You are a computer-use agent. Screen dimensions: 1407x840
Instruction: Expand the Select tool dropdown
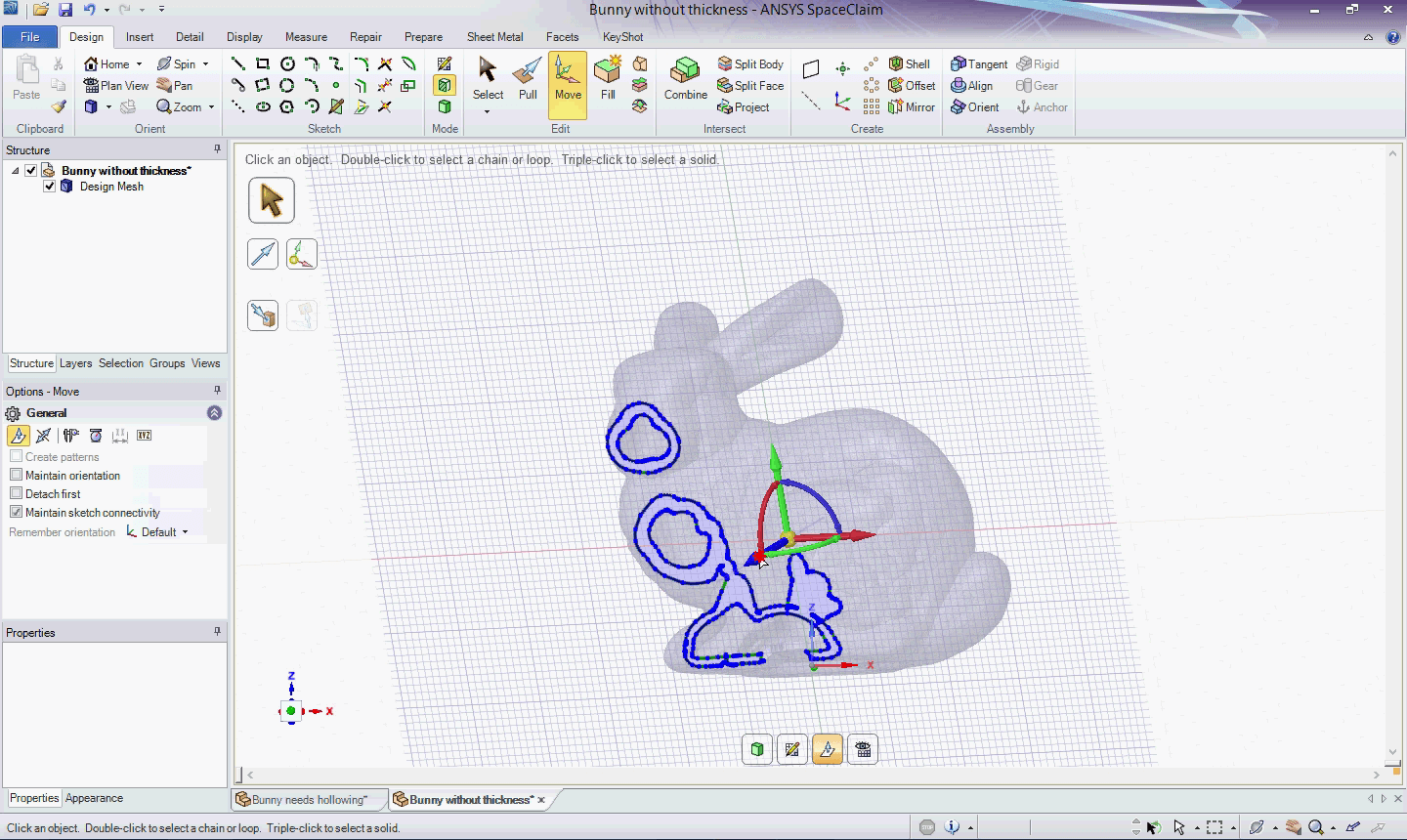click(487, 111)
